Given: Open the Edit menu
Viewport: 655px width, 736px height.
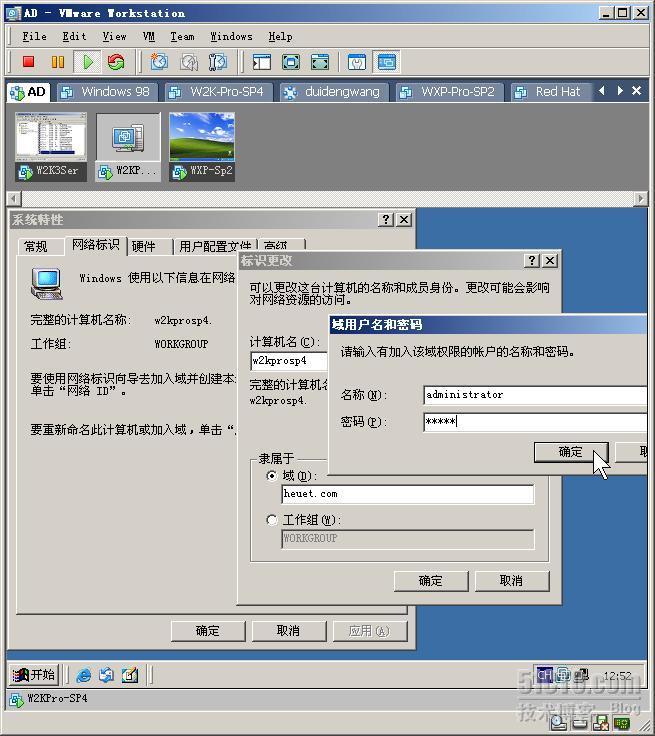Looking at the screenshot, I should point(74,36).
